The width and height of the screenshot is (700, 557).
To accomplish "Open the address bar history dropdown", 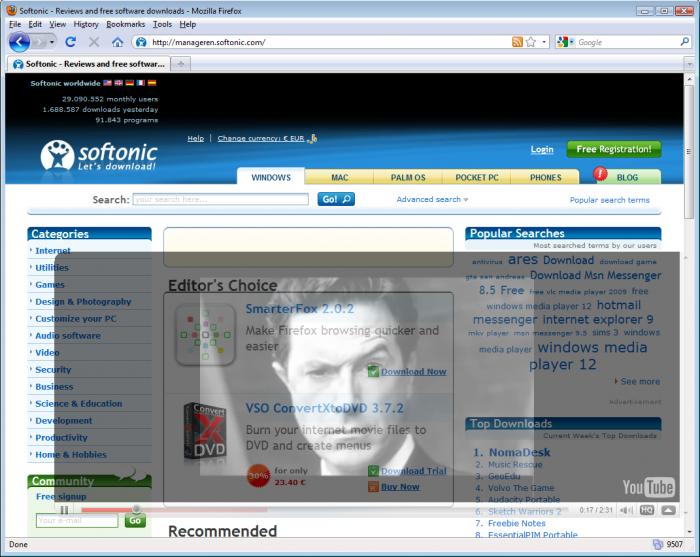I will tap(544, 42).
